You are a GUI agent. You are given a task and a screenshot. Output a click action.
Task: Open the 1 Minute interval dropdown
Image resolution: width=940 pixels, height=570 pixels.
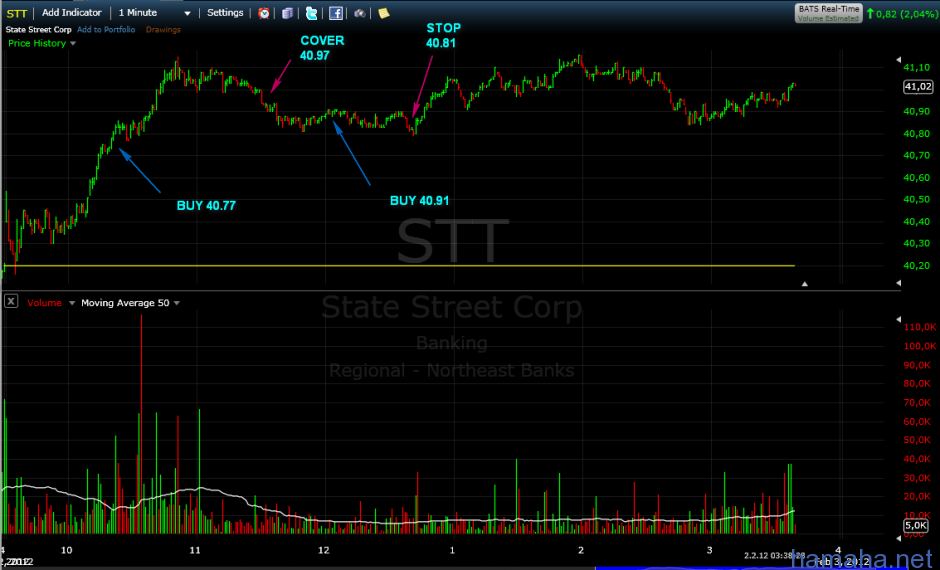[154, 13]
